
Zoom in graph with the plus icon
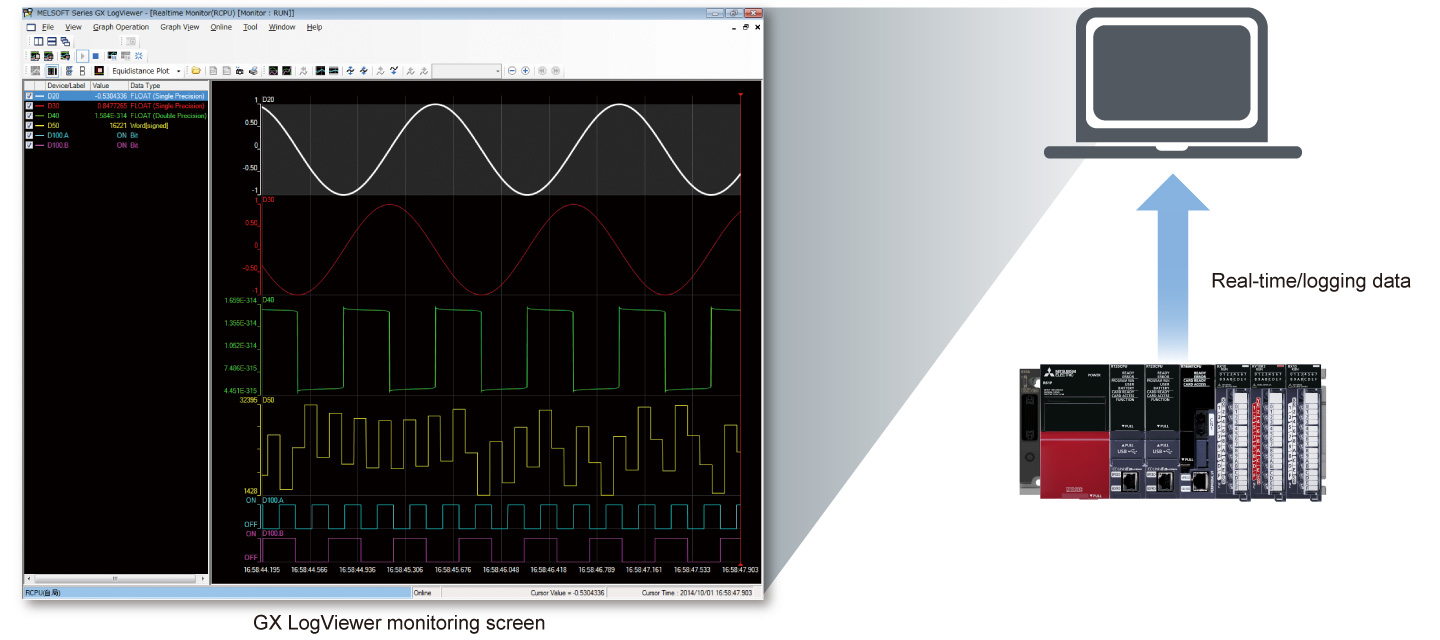coord(525,71)
